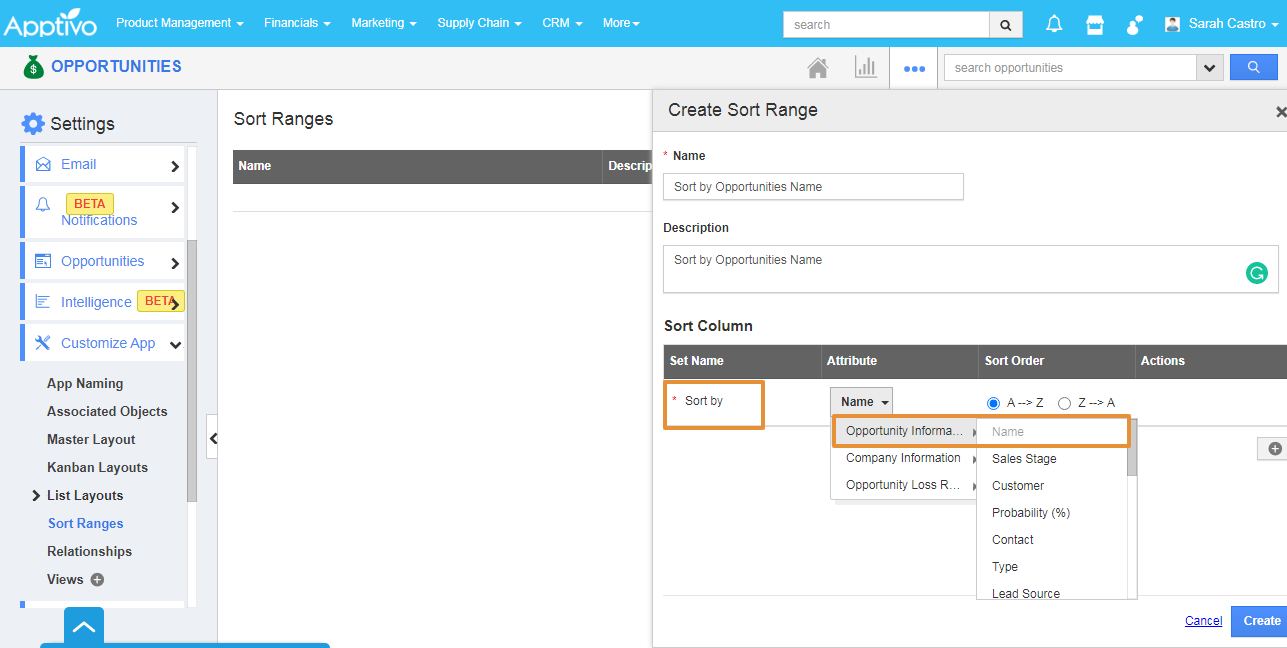Image resolution: width=1287 pixels, height=648 pixels.
Task: Click the Cancel link
Action: (1203, 621)
